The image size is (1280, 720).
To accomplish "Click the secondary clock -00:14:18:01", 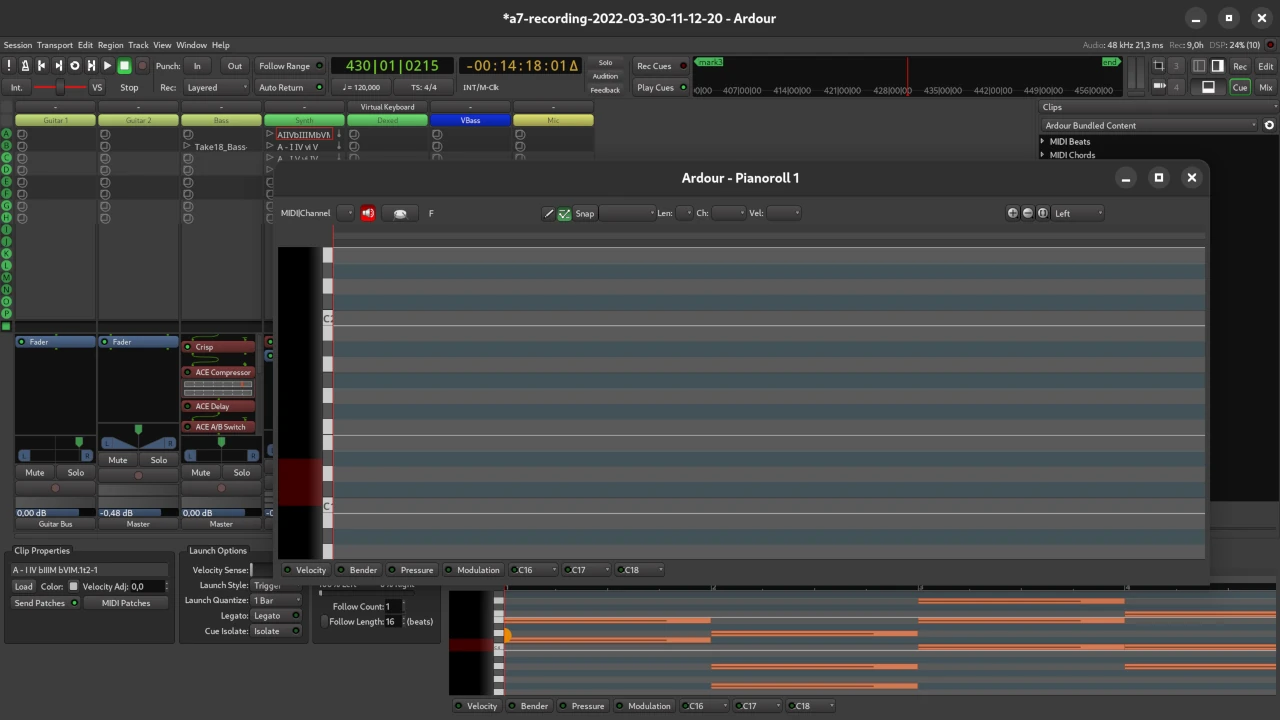I will pyautogui.click(x=521, y=66).
